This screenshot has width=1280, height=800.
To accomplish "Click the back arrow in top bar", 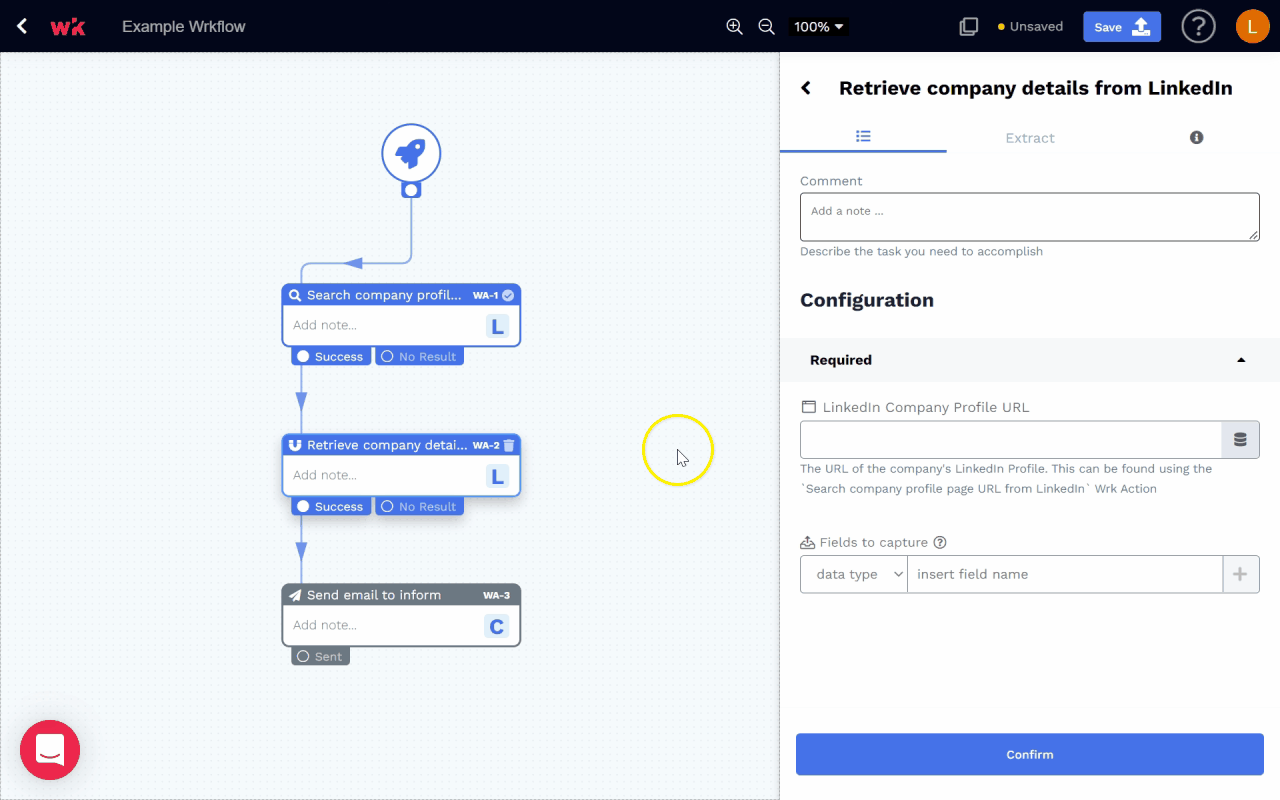I will [22, 27].
